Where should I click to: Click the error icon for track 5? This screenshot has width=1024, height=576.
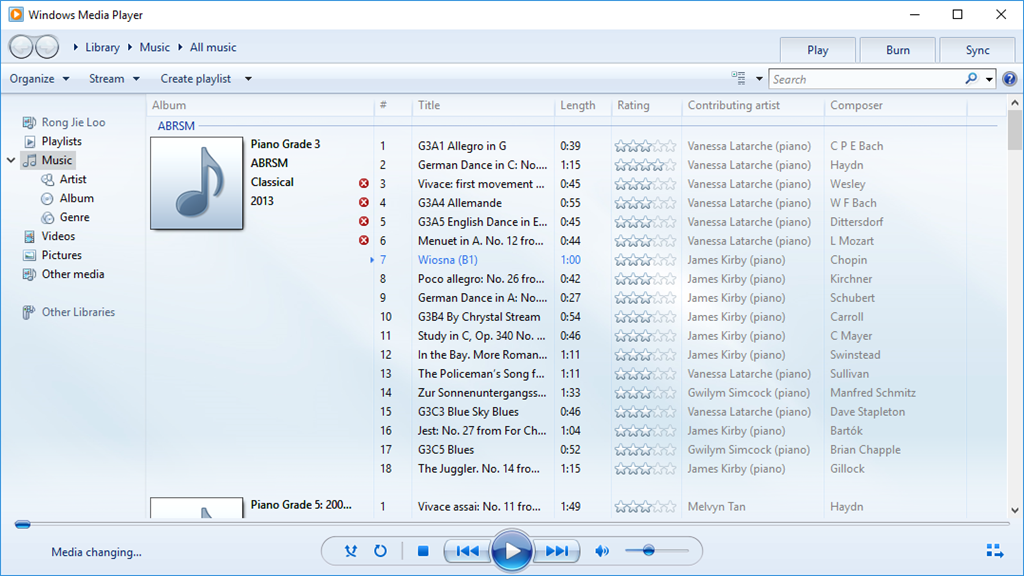[x=364, y=221]
